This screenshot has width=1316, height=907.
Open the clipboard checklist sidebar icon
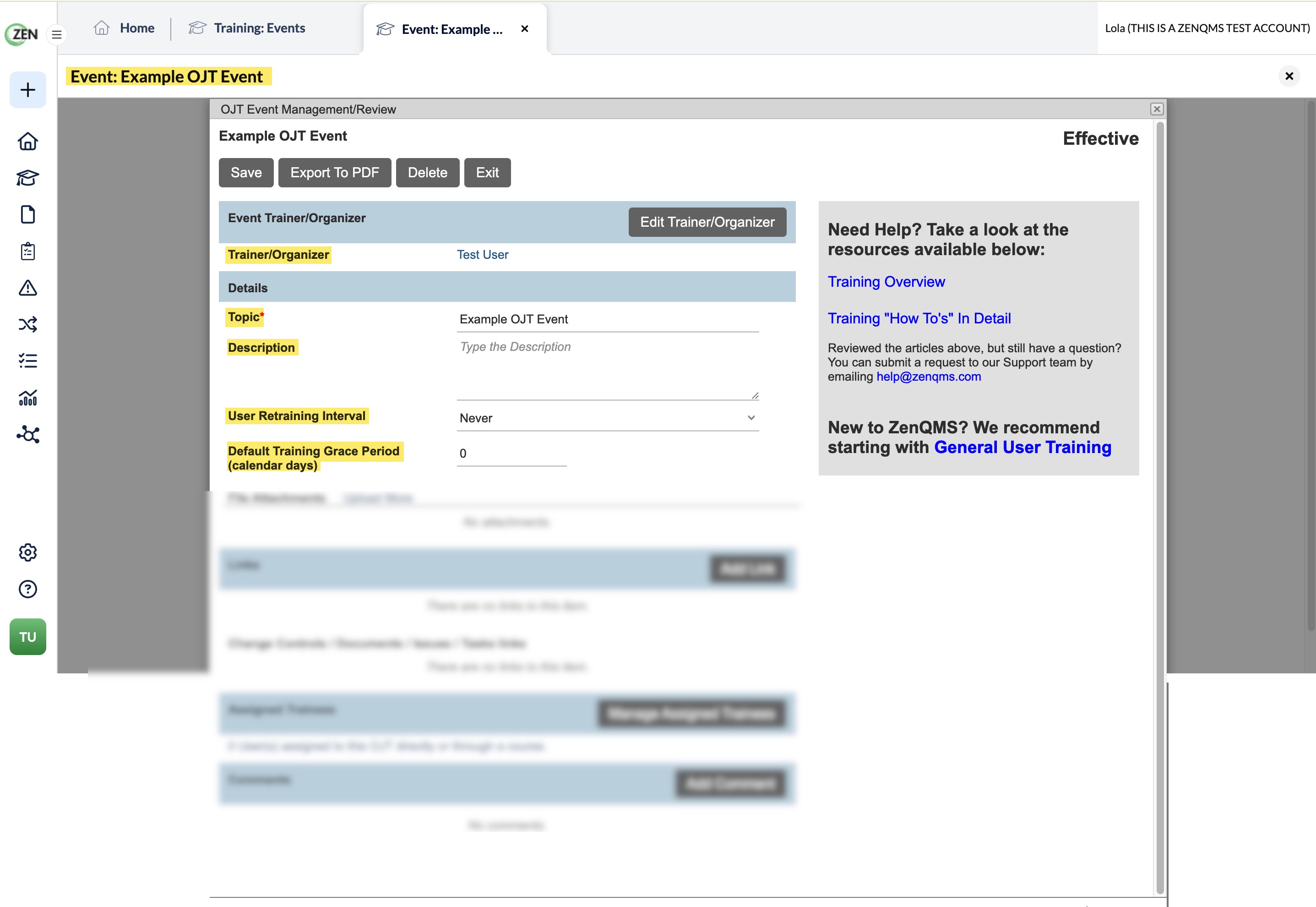pos(28,251)
